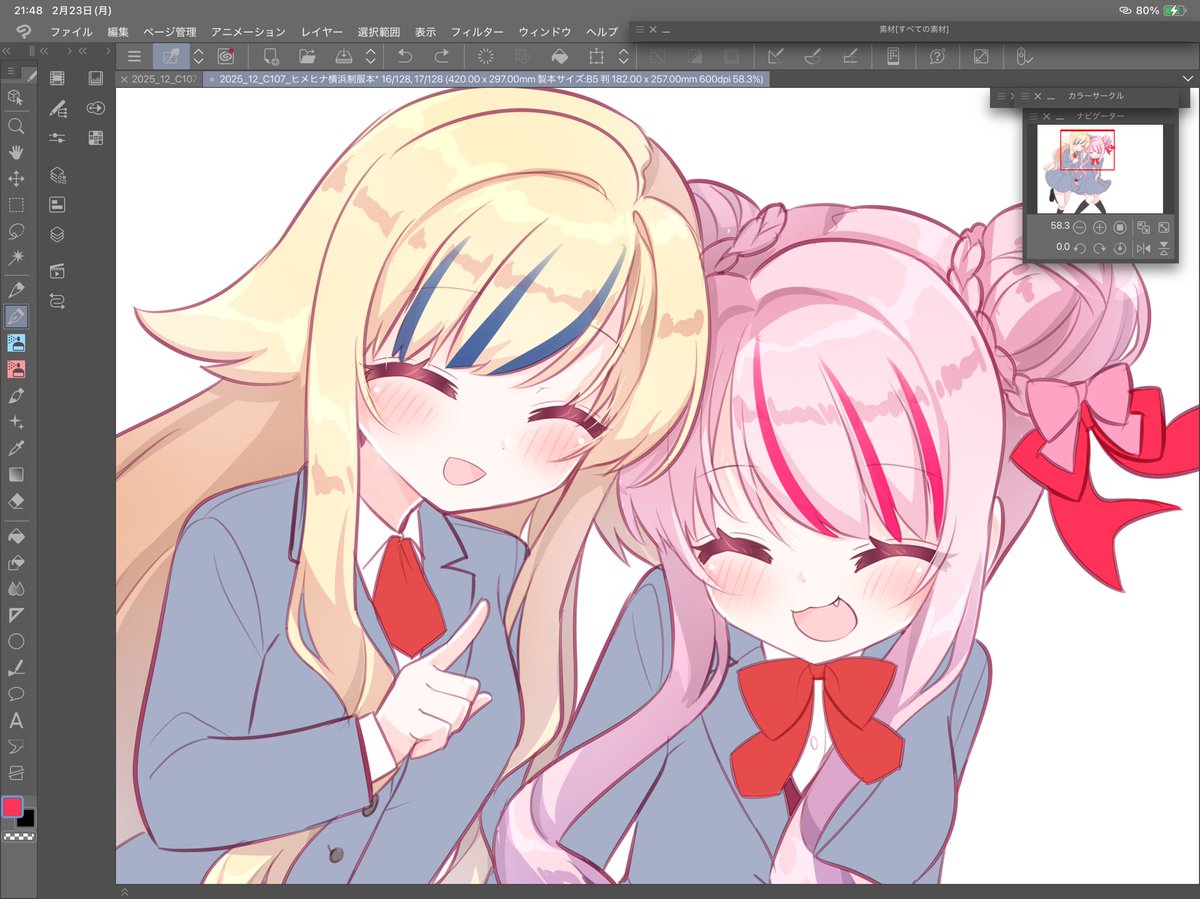Viewport: 1200px width, 899px height.
Task: Click the Redo icon in the toolbar
Action: coord(441,57)
